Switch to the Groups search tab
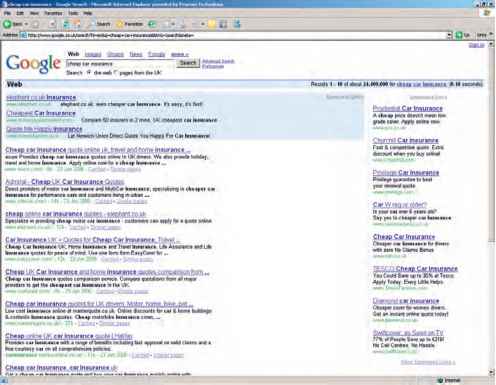 tap(115, 54)
